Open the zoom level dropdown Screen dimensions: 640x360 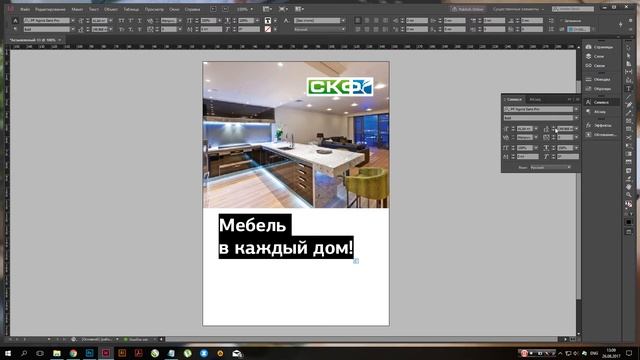click(251, 9)
